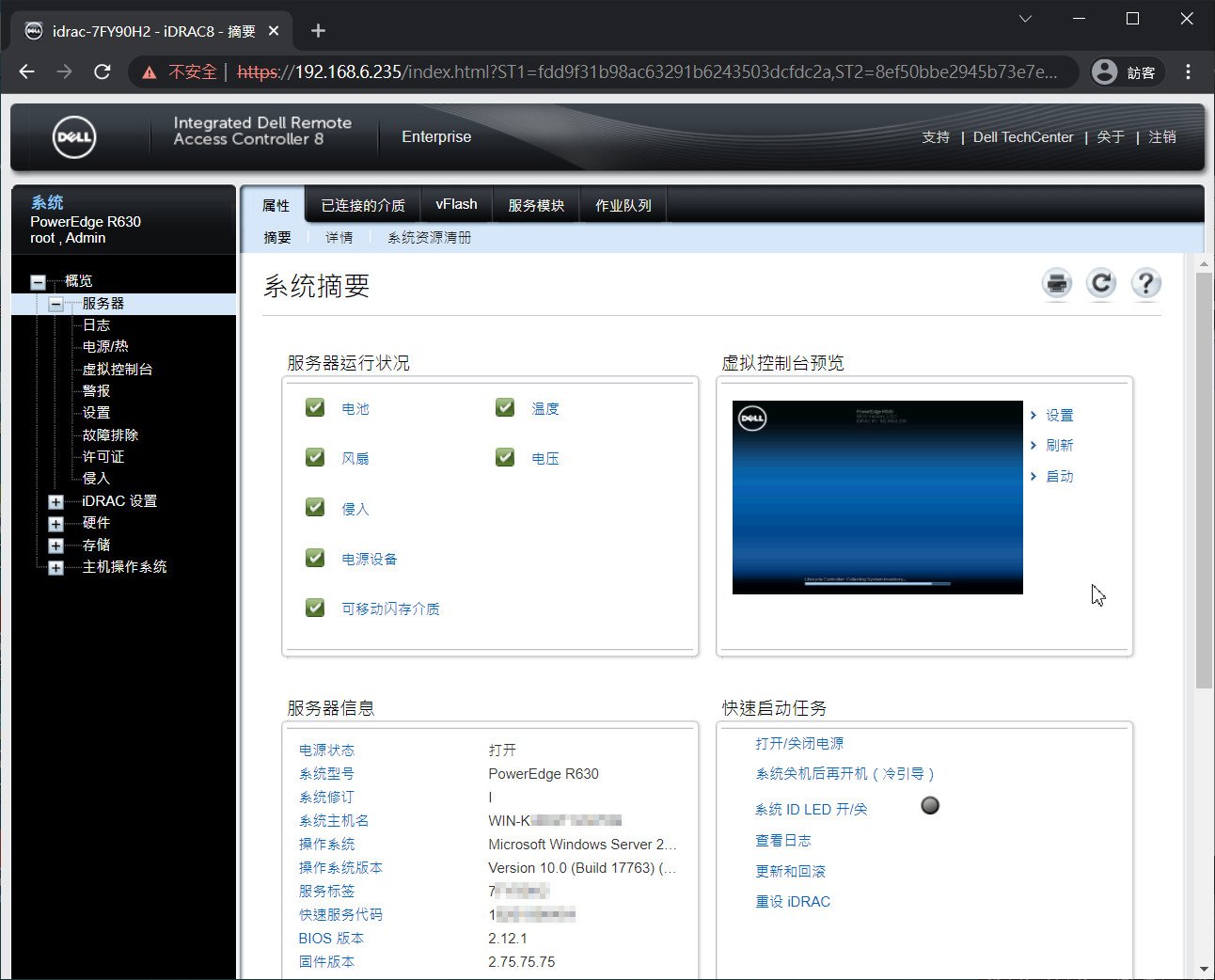Toggle the system ID LED indicator
This screenshot has width=1215, height=980.
tap(930, 805)
